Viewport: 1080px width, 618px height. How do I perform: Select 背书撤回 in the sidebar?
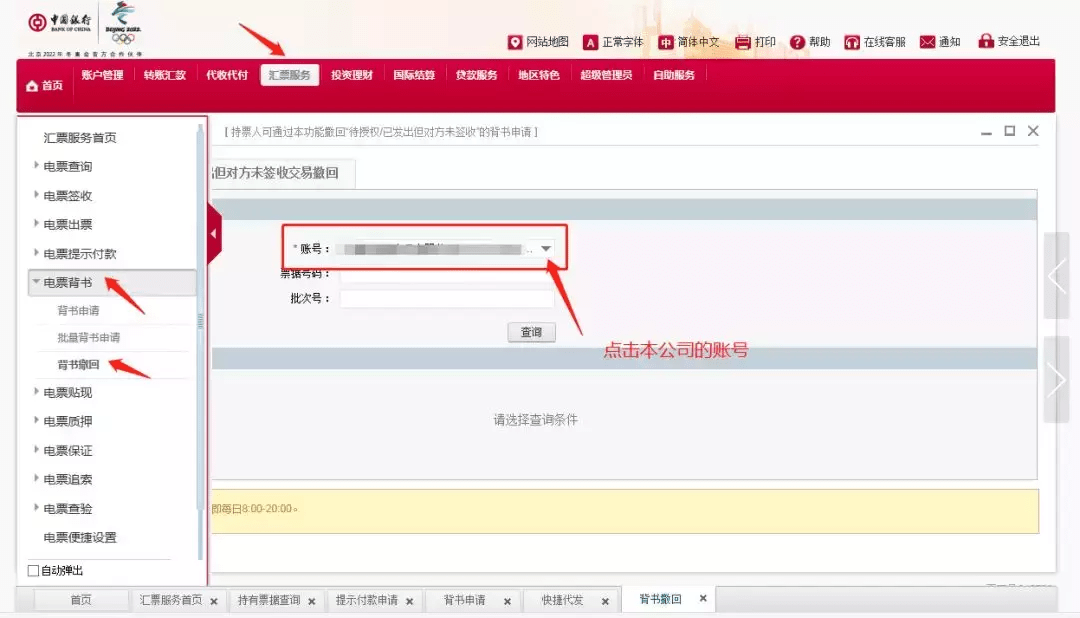click(x=79, y=364)
